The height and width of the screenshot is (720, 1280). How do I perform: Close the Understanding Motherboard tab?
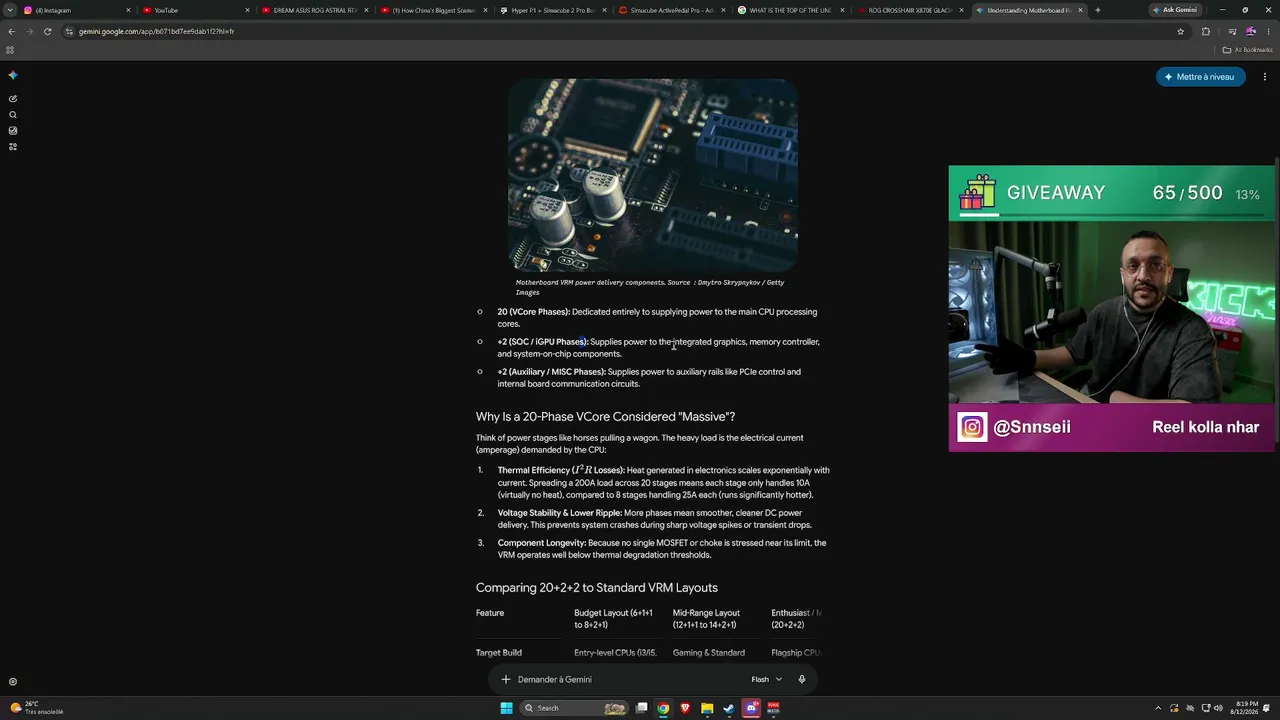click(x=1081, y=10)
